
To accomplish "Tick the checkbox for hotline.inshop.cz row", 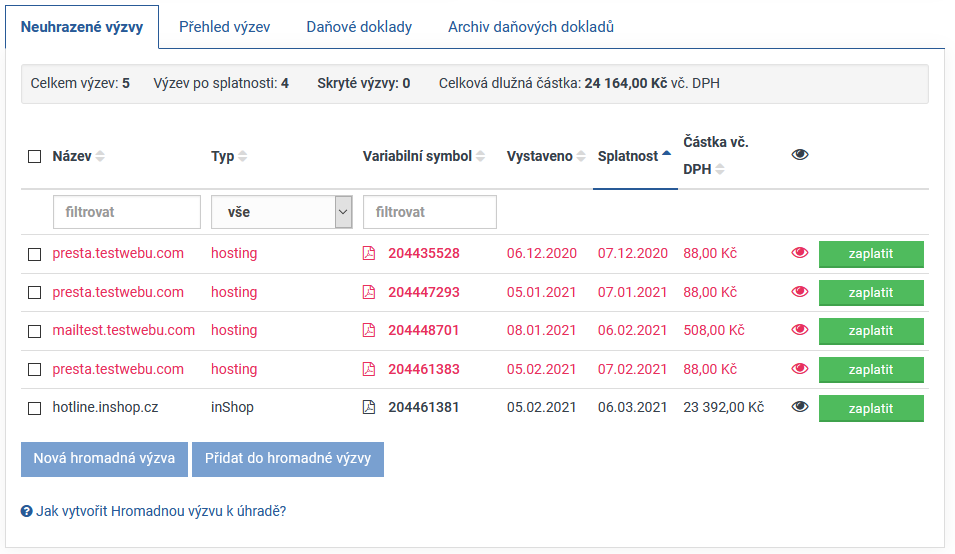I will 35,409.
